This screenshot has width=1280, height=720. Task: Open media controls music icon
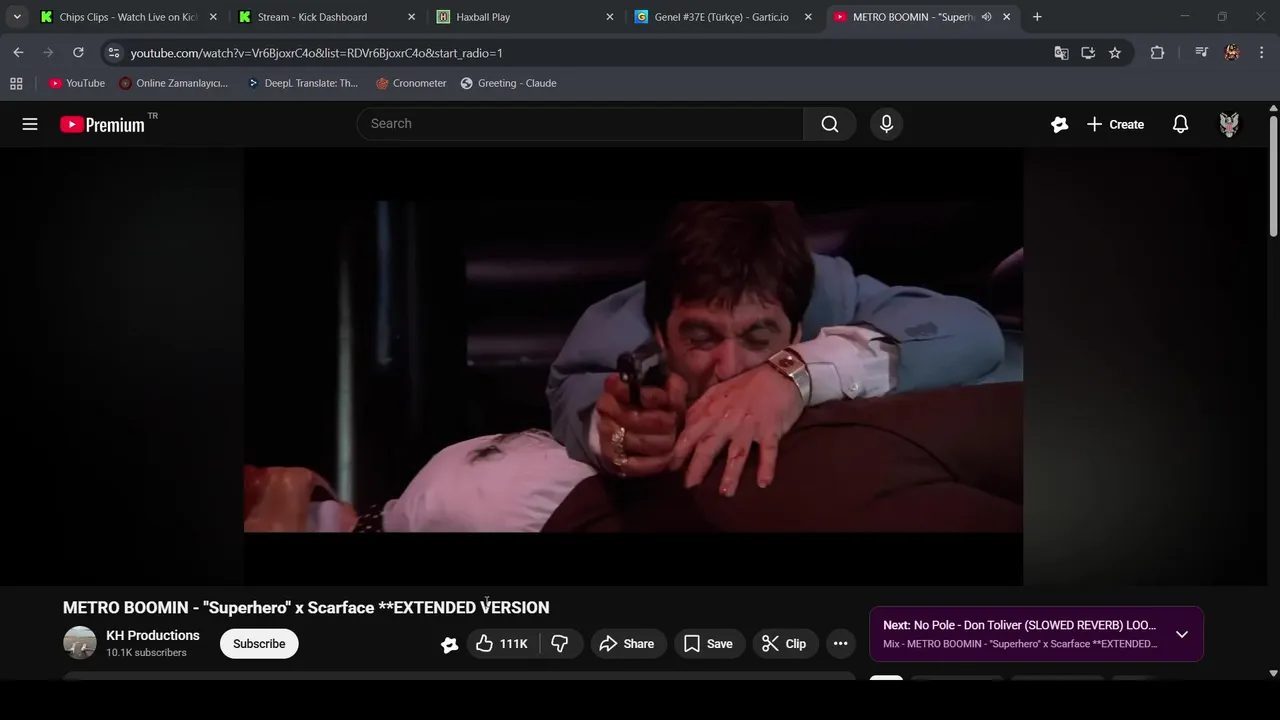pos(1201,53)
